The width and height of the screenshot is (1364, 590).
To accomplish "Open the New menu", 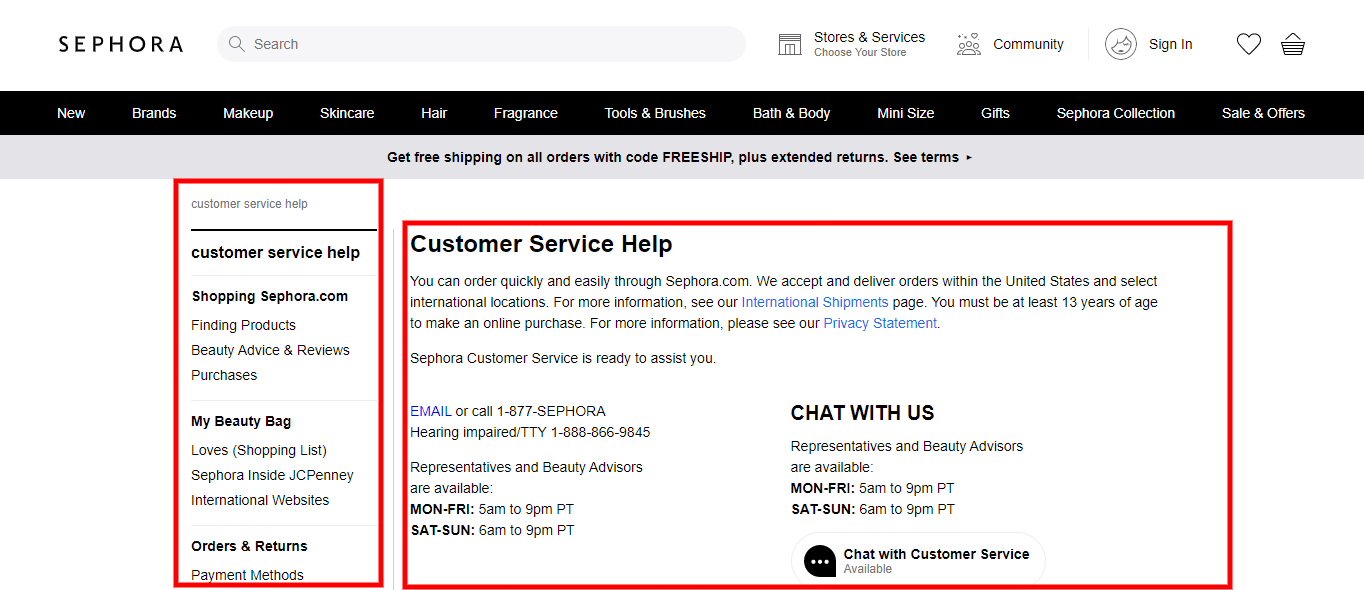I will point(71,113).
